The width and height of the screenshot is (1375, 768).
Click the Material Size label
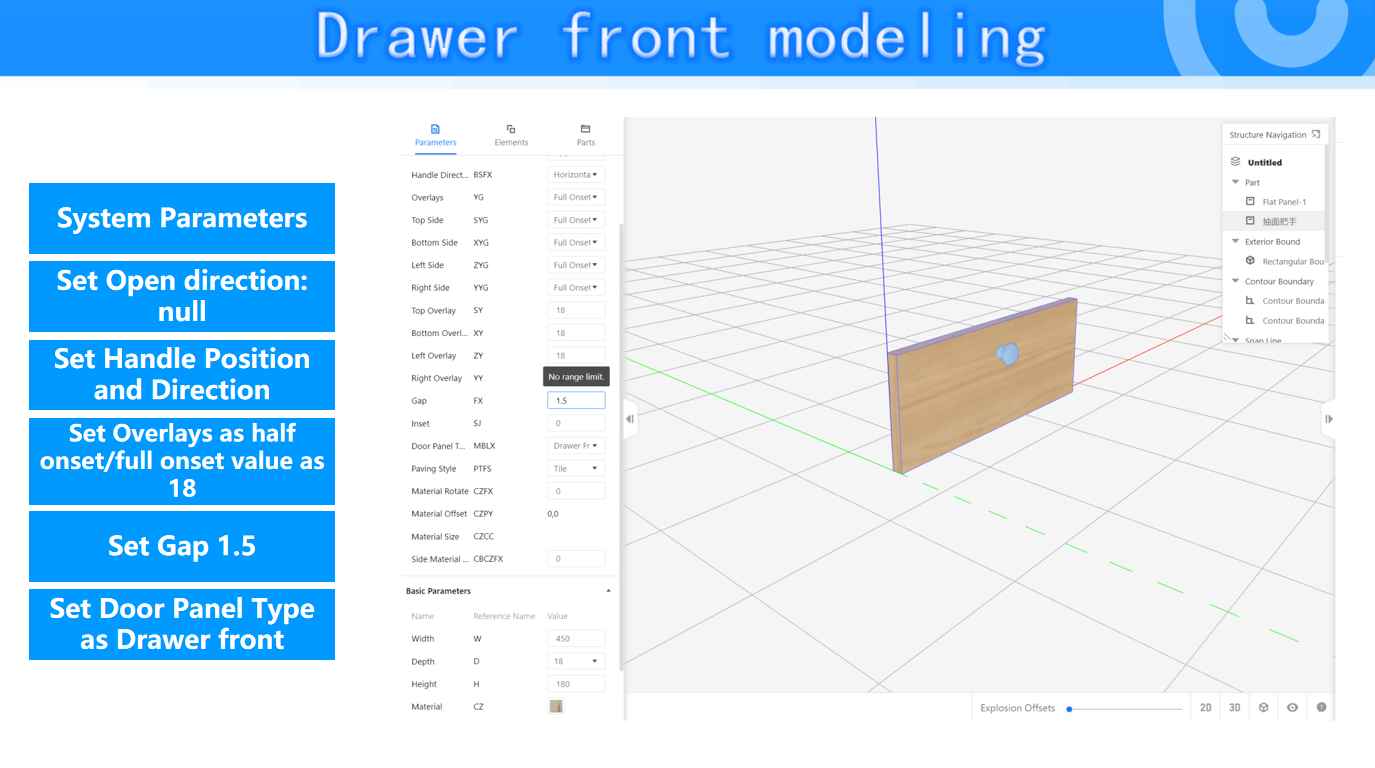pyautogui.click(x=434, y=537)
